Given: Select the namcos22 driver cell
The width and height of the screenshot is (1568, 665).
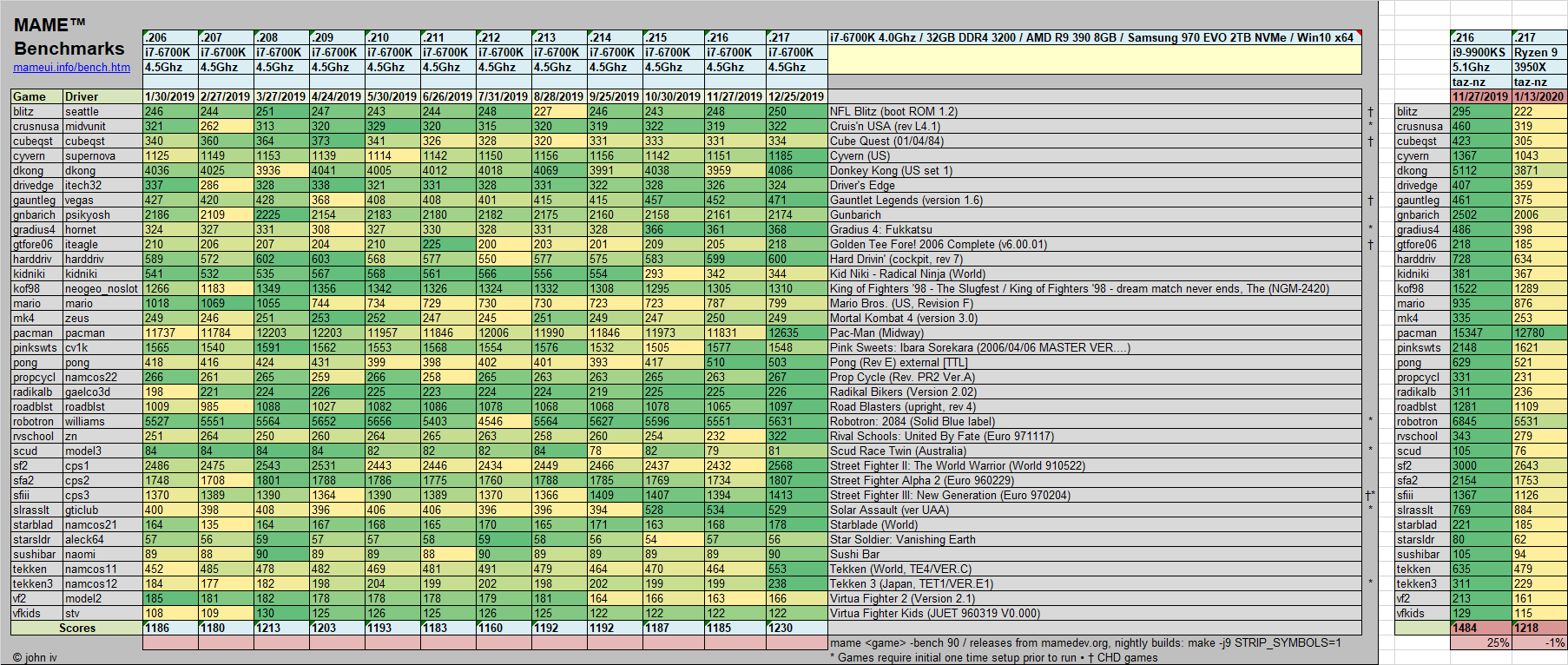Looking at the screenshot, I should pos(102,377).
